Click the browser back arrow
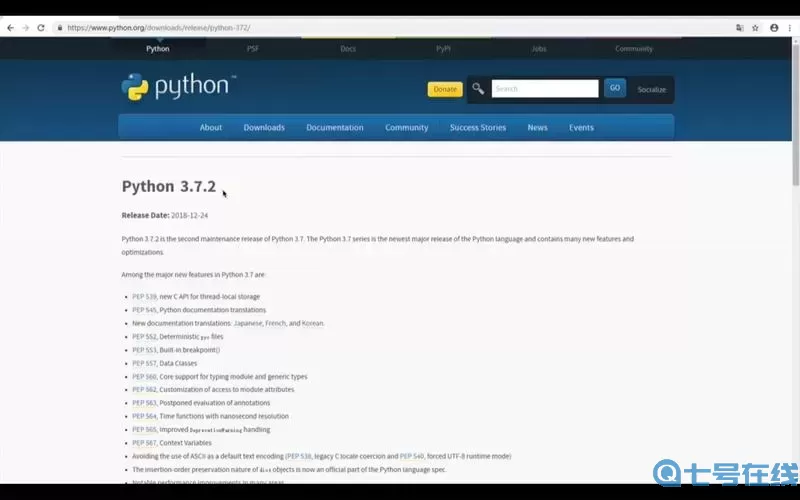800x500 pixels. pyautogui.click(x=10, y=28)
